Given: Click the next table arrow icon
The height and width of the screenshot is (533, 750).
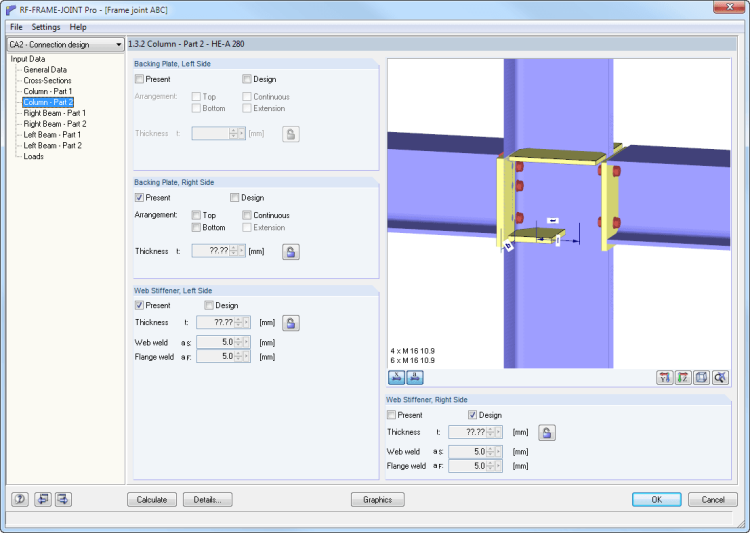Looking at the screenshot, I should (x=63, y=499).
